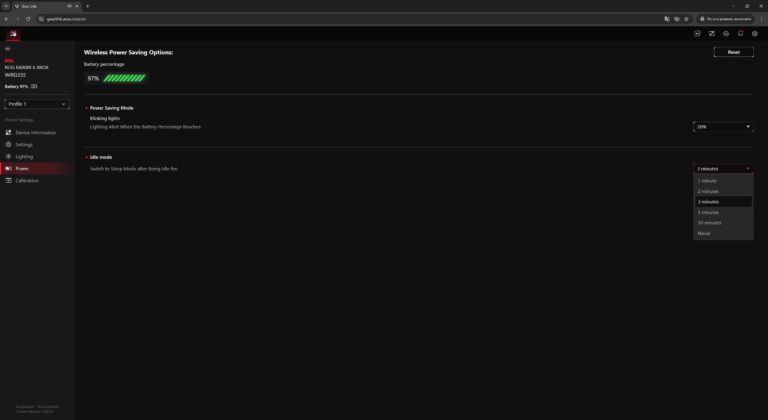The image size is (768, 420).
Task: Open the Device Information sidebar icon
Action: (8, 133)
